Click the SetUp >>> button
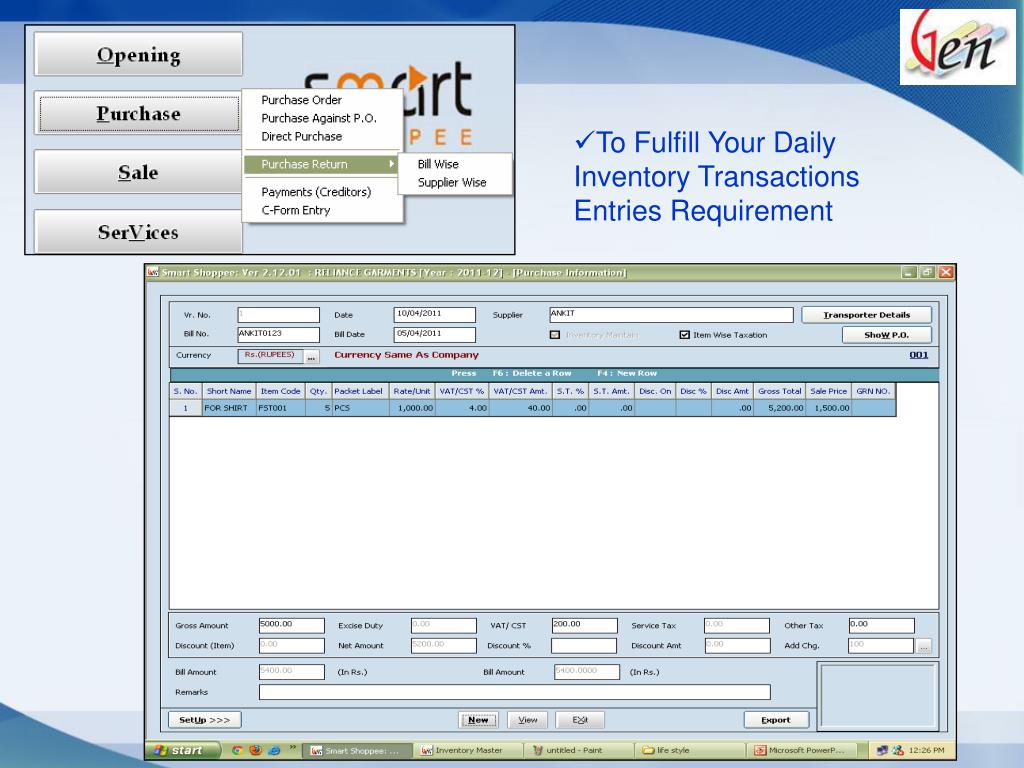 pyautogui.click(x=204, y=720)
